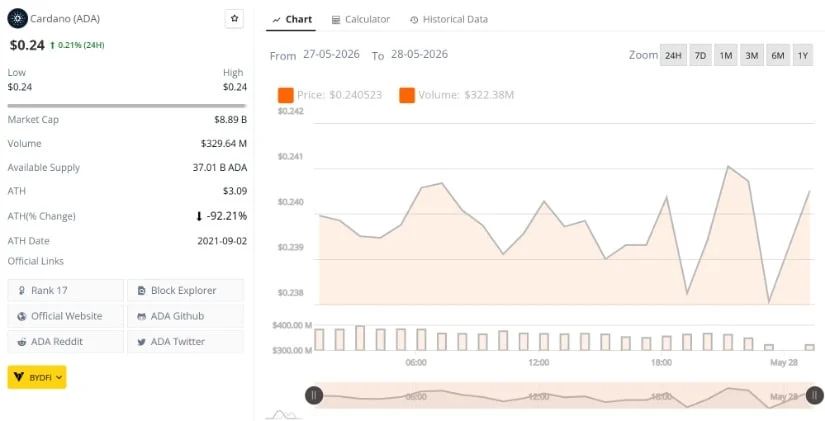Click the Rank medal icon
The image size is (825, 421).
[22, 290]
